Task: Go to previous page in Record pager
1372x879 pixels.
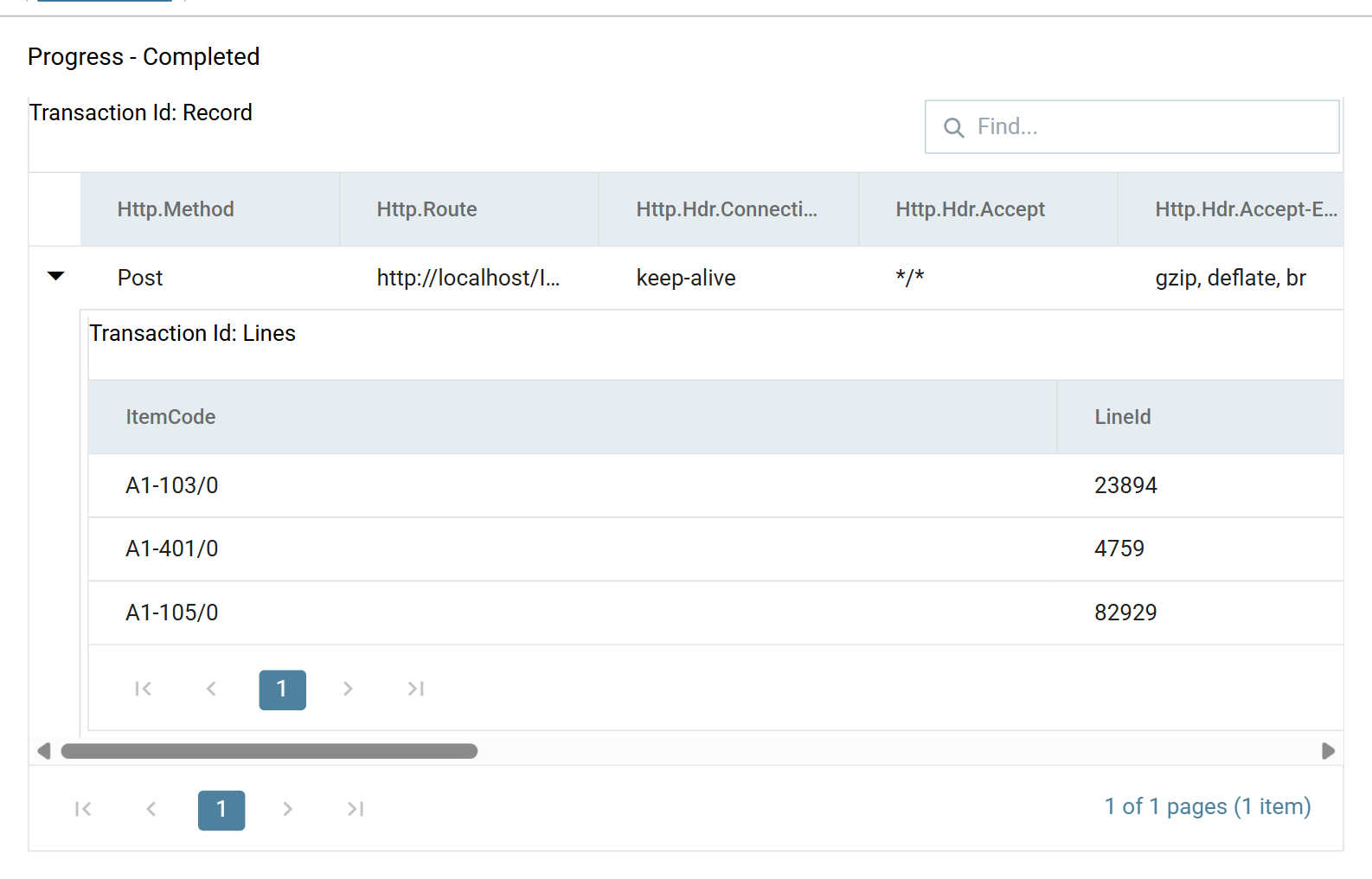Action: (x=151, y=809)
